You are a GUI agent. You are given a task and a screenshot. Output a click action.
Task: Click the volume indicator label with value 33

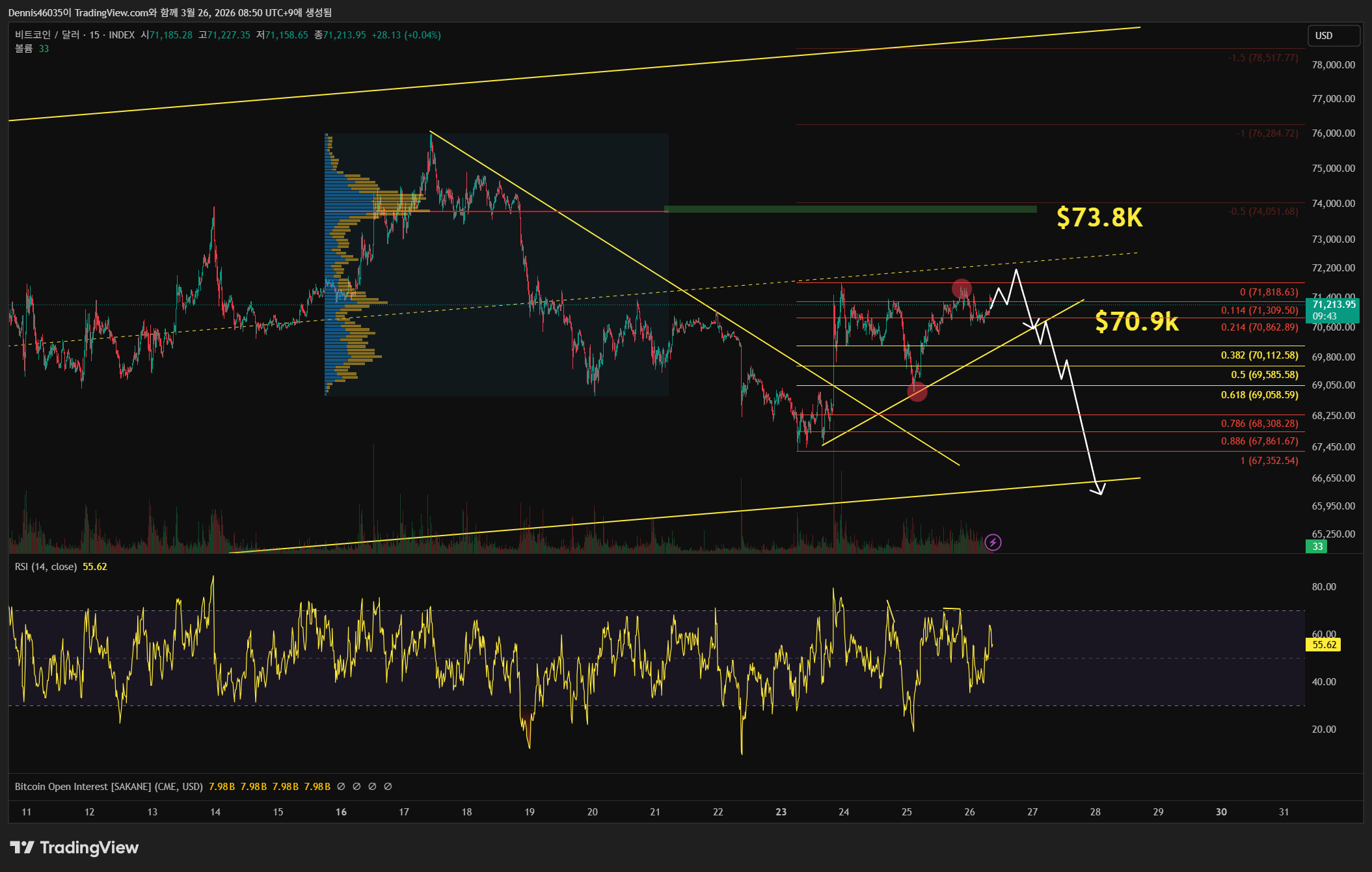coord(32,49)
